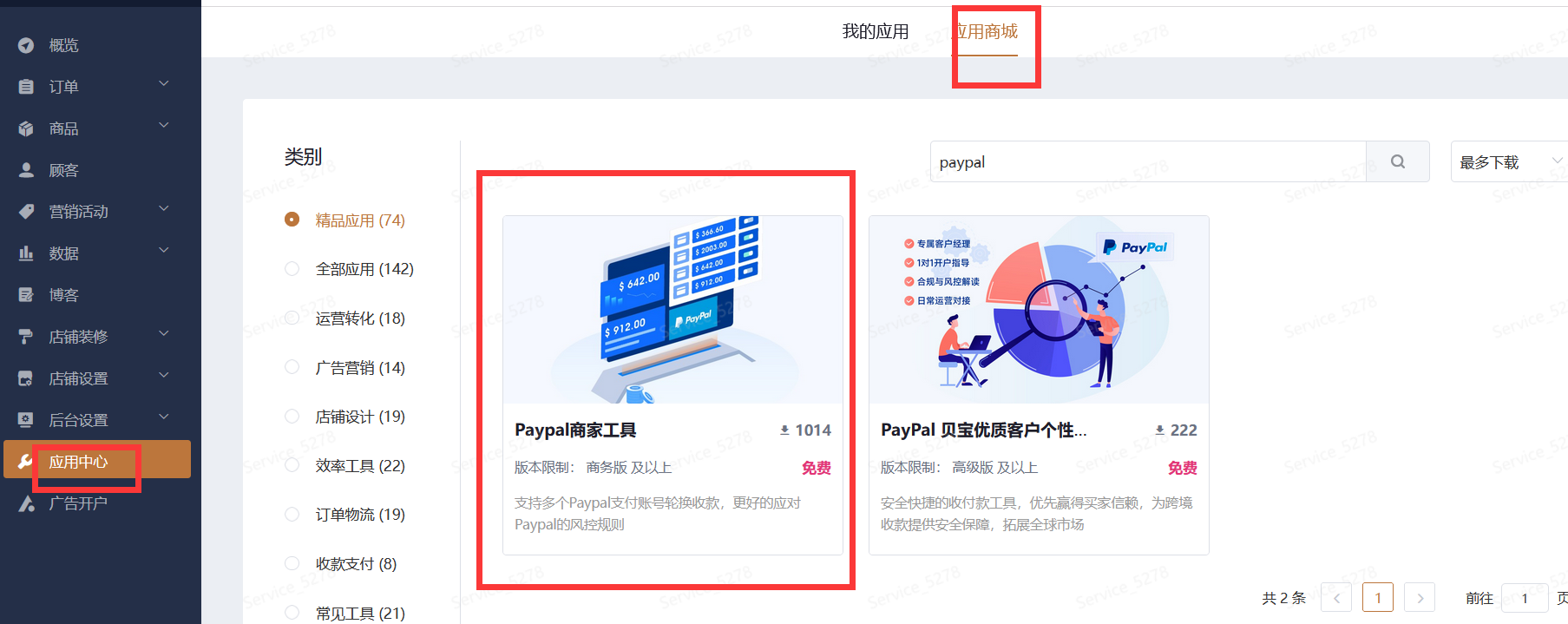Click the 前往 page number input
This screenshot has height=624, width=1568.
[1525, 598]
